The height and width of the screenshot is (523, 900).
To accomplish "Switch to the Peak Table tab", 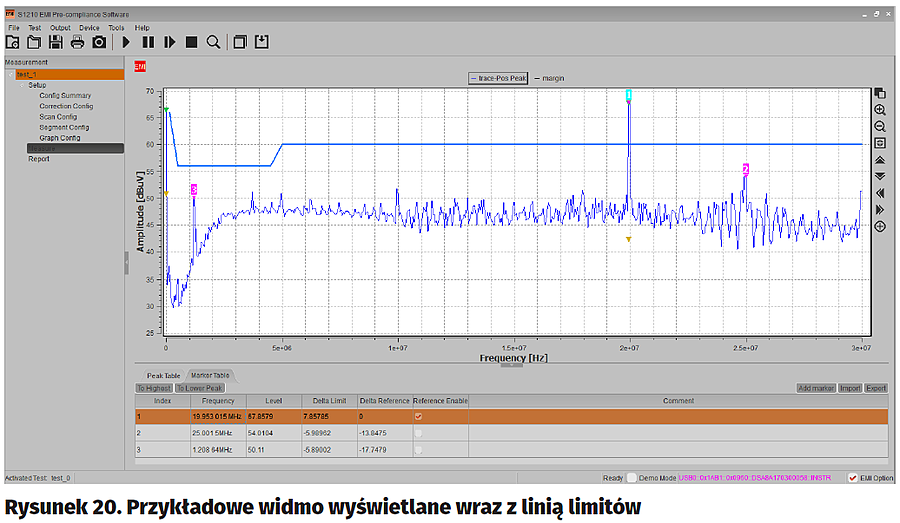I will 164,375.
